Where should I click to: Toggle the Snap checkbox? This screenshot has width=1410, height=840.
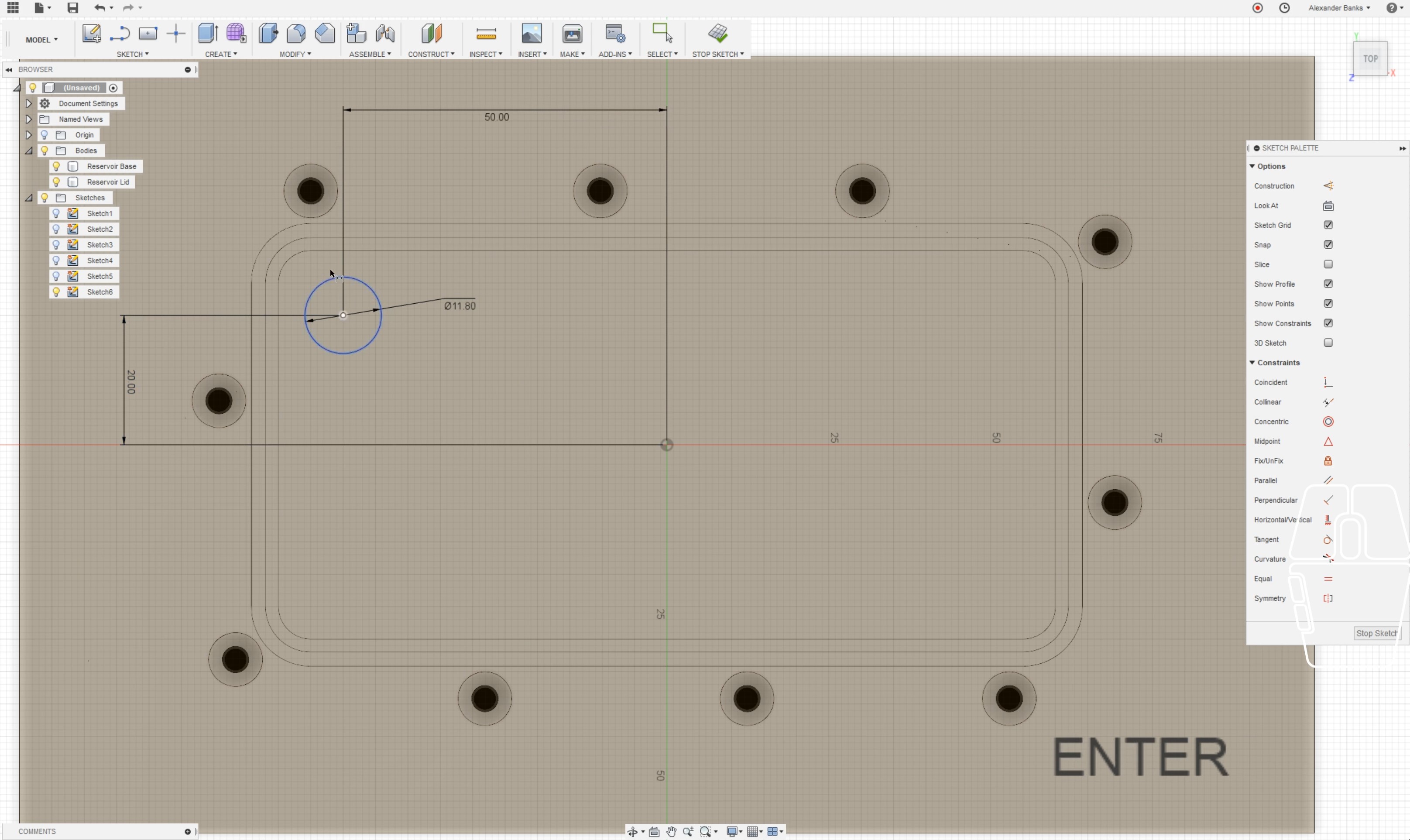click(1328, 245)
